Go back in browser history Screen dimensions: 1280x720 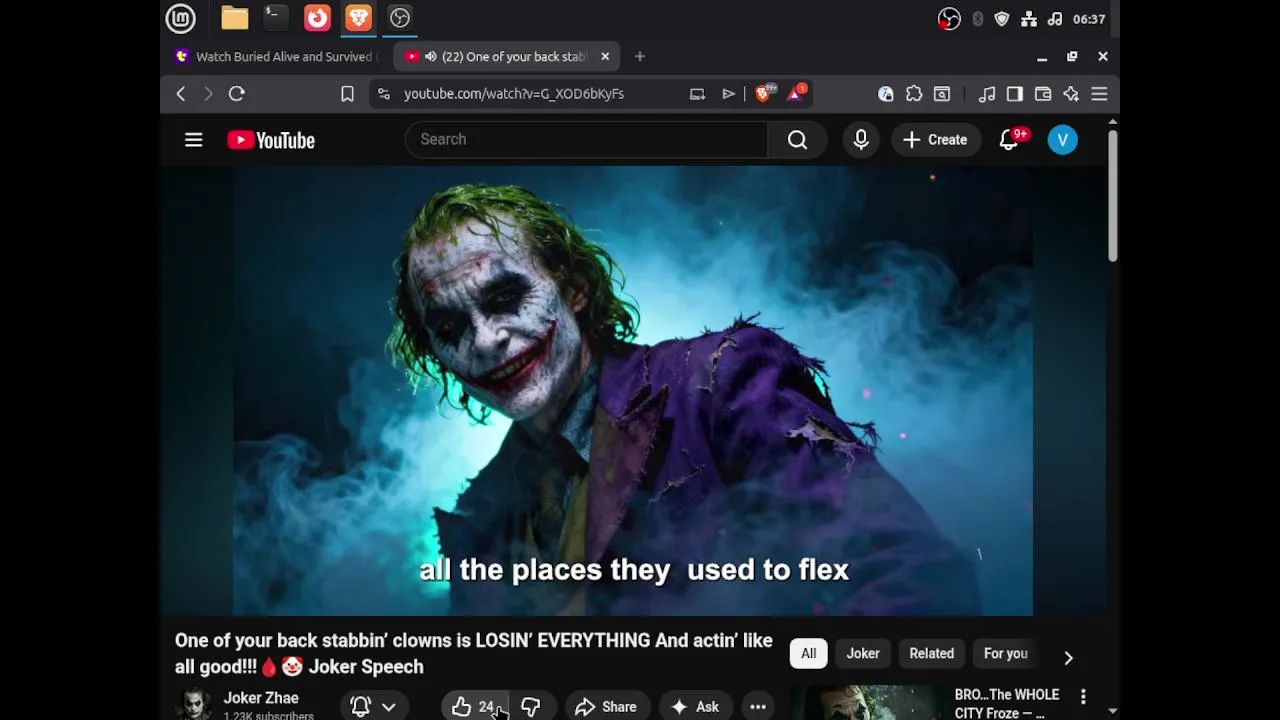click(181, 94)
